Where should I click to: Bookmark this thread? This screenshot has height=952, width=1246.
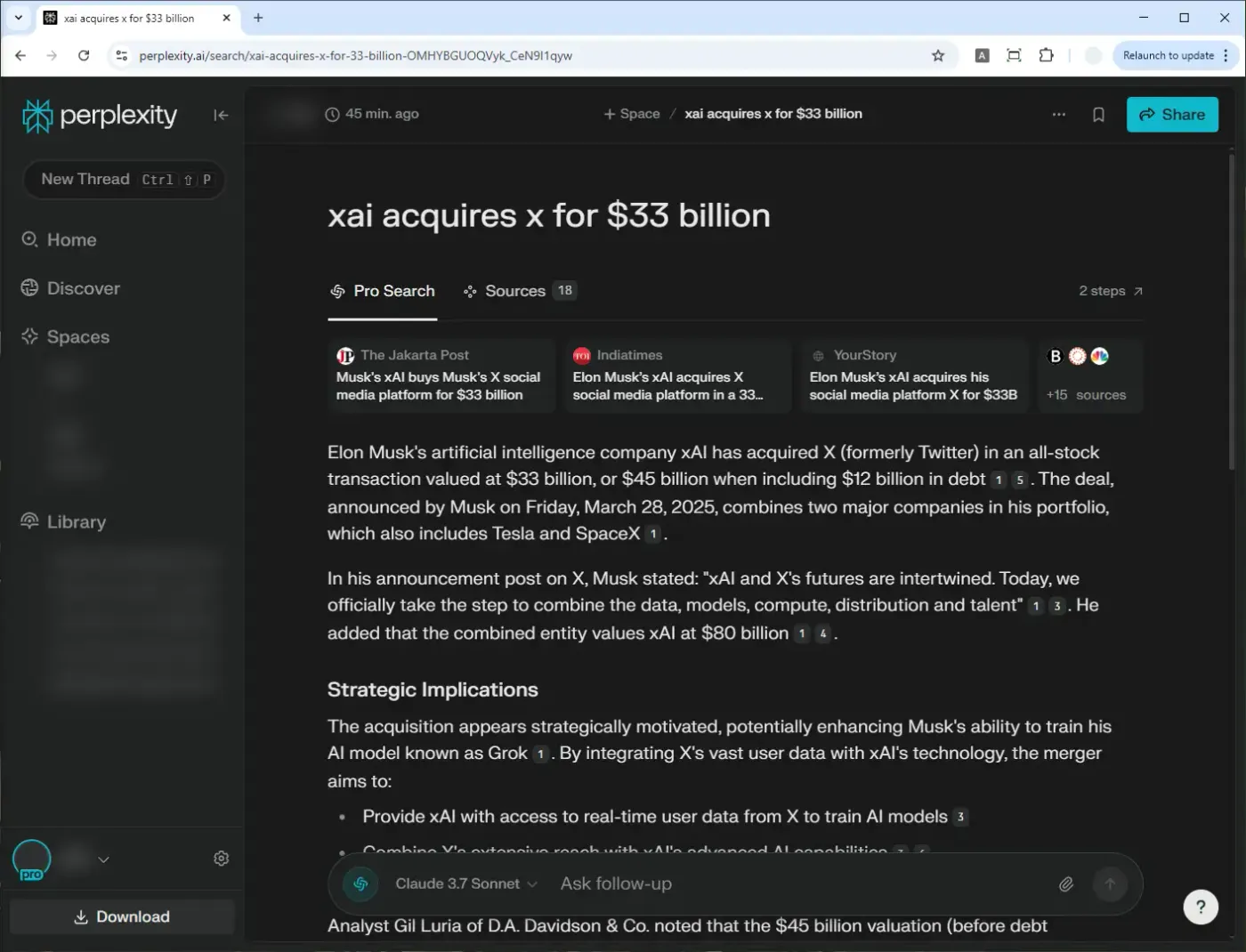[1098, 115]
